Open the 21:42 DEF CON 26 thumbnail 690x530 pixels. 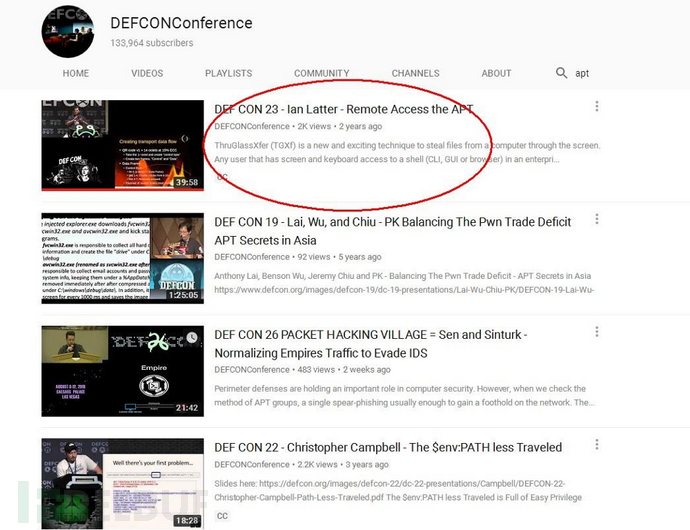coord(122,371)
